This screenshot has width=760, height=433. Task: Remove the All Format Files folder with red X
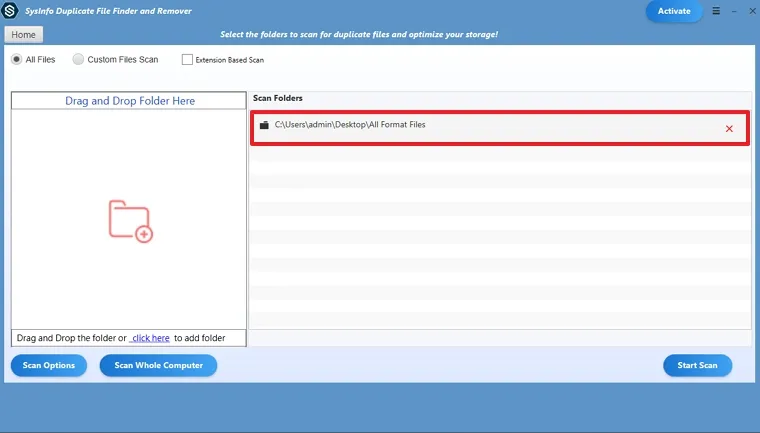coord(729,128)
